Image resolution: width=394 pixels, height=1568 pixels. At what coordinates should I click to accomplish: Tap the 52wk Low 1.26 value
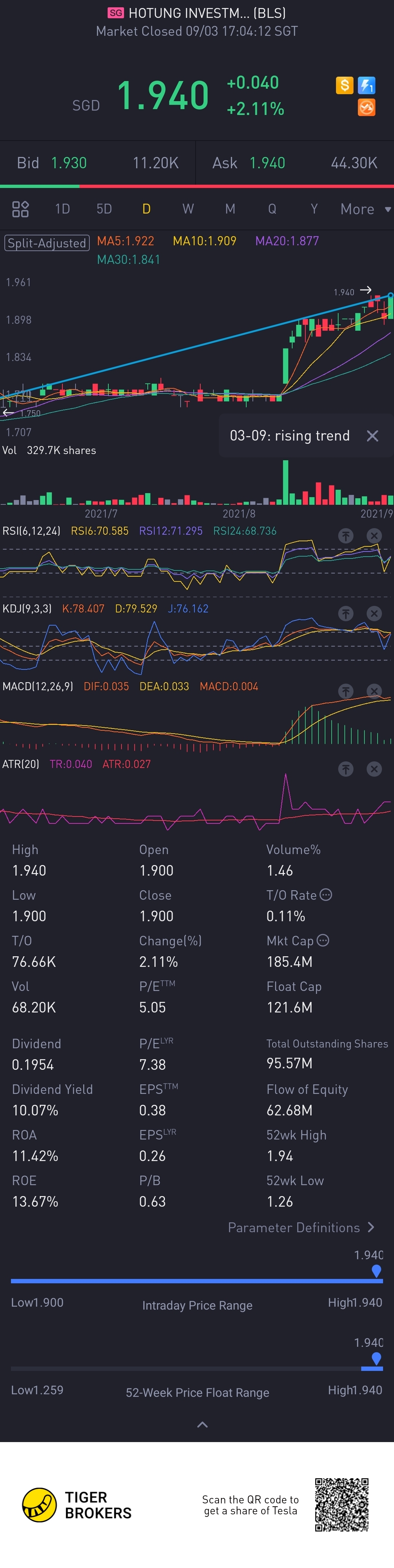(x=280, y=1202)
